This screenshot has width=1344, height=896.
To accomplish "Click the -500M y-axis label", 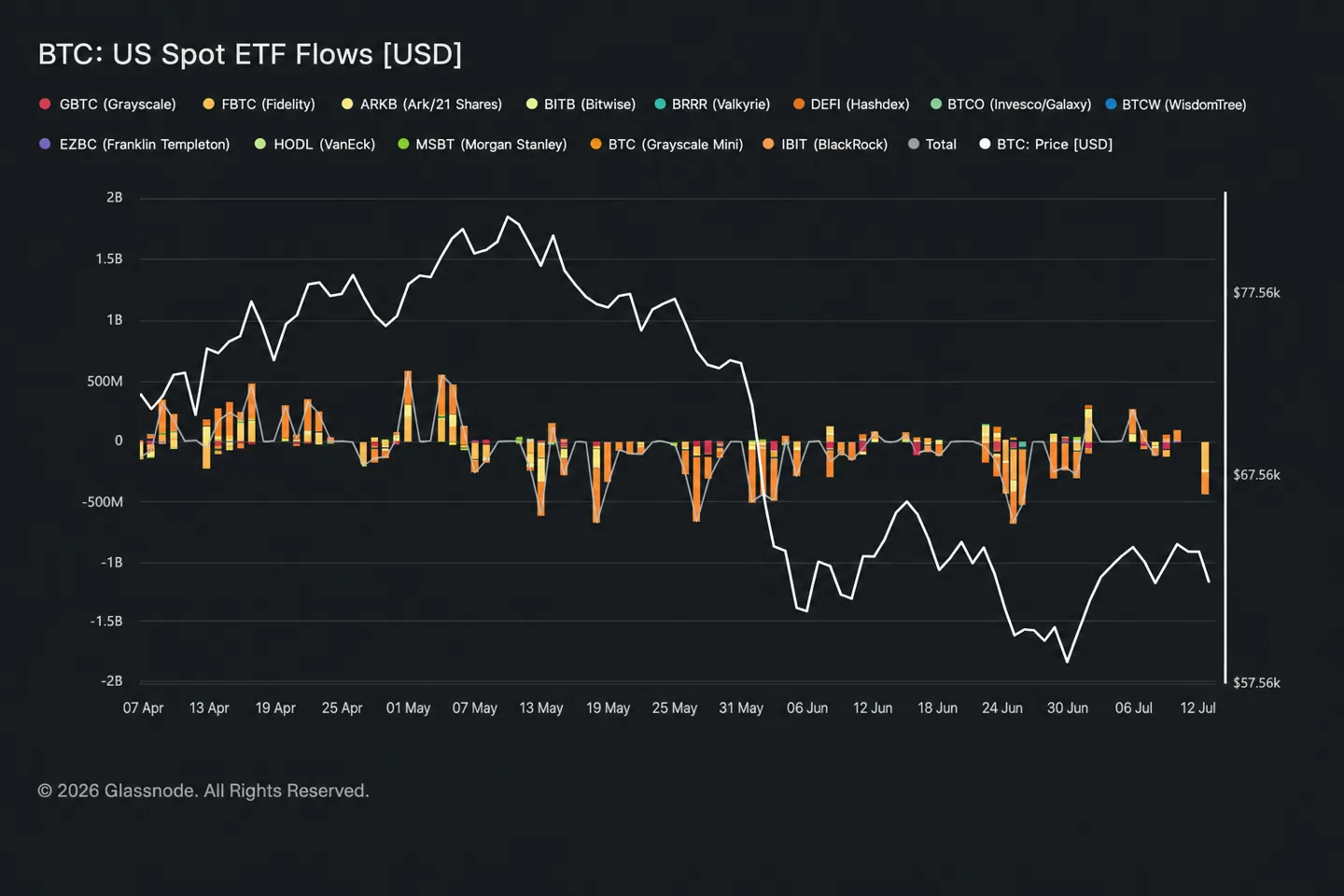I will point(103,502).
